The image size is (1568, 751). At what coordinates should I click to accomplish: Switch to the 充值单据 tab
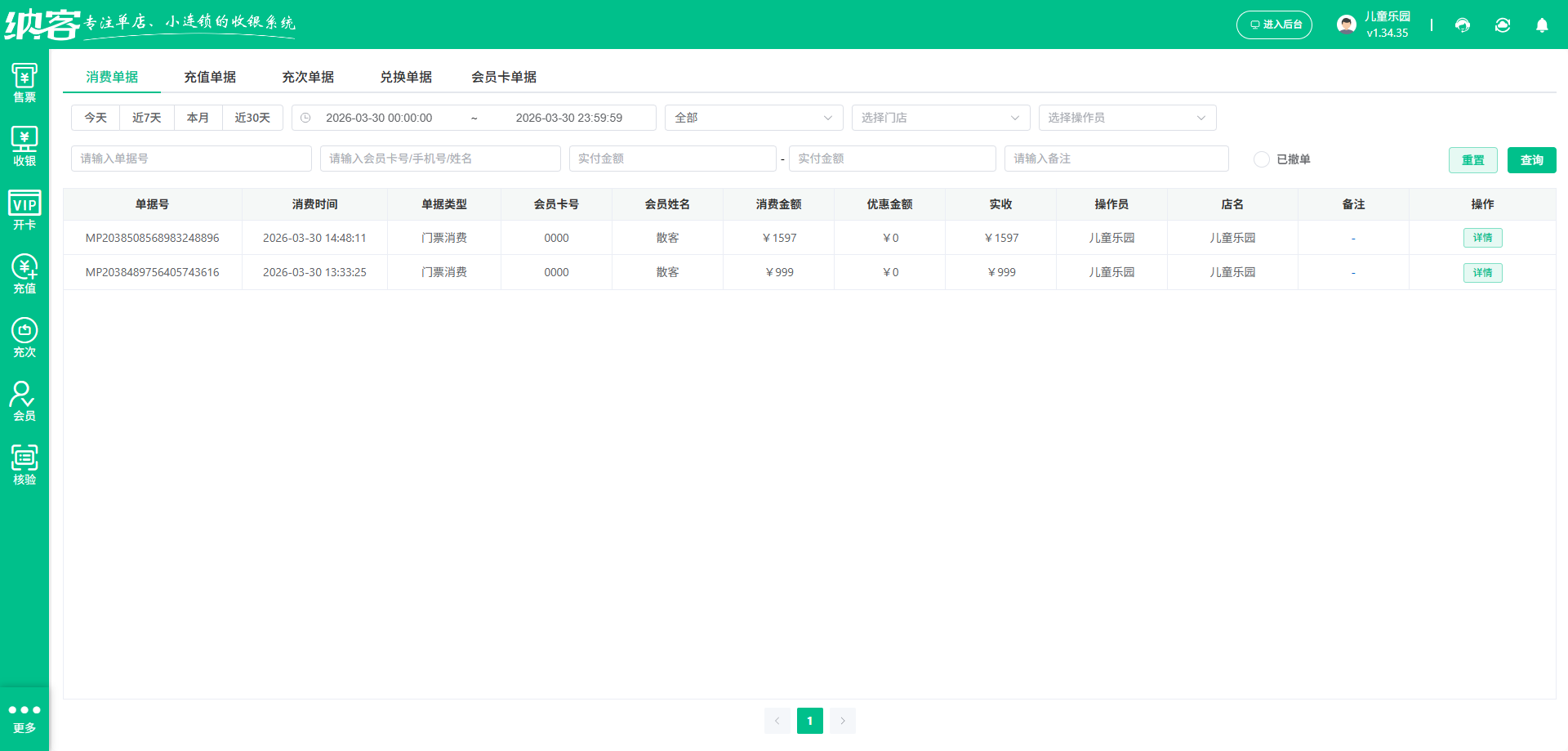(210, 77)
